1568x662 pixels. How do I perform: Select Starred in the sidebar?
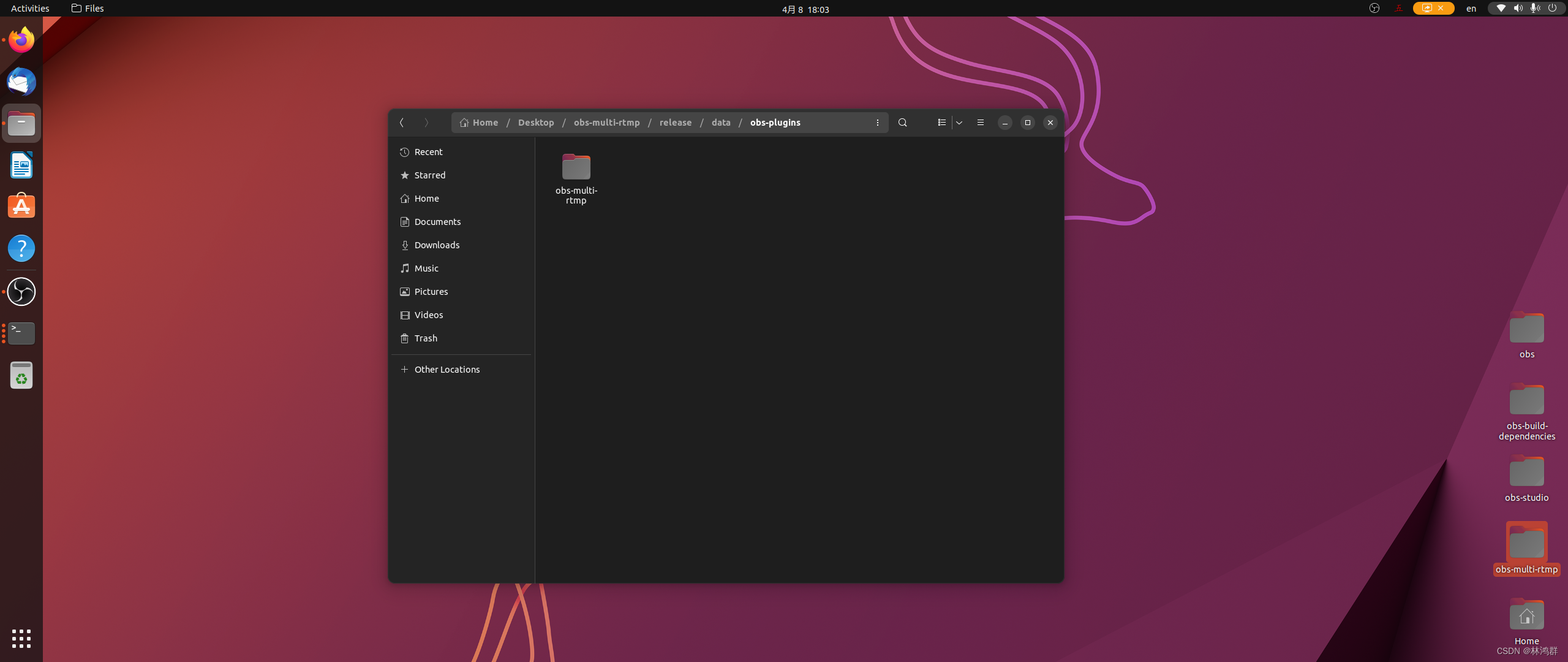(461, 175)
